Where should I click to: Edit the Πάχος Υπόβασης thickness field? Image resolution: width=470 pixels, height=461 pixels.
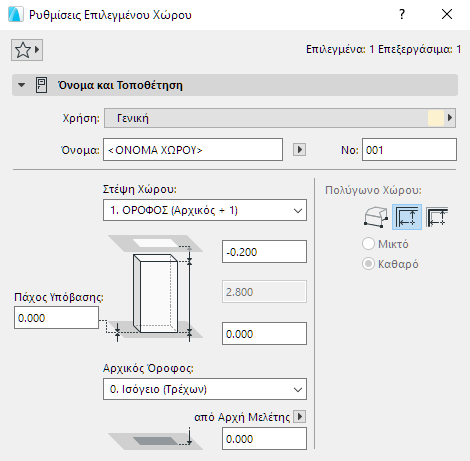[56, 318]
